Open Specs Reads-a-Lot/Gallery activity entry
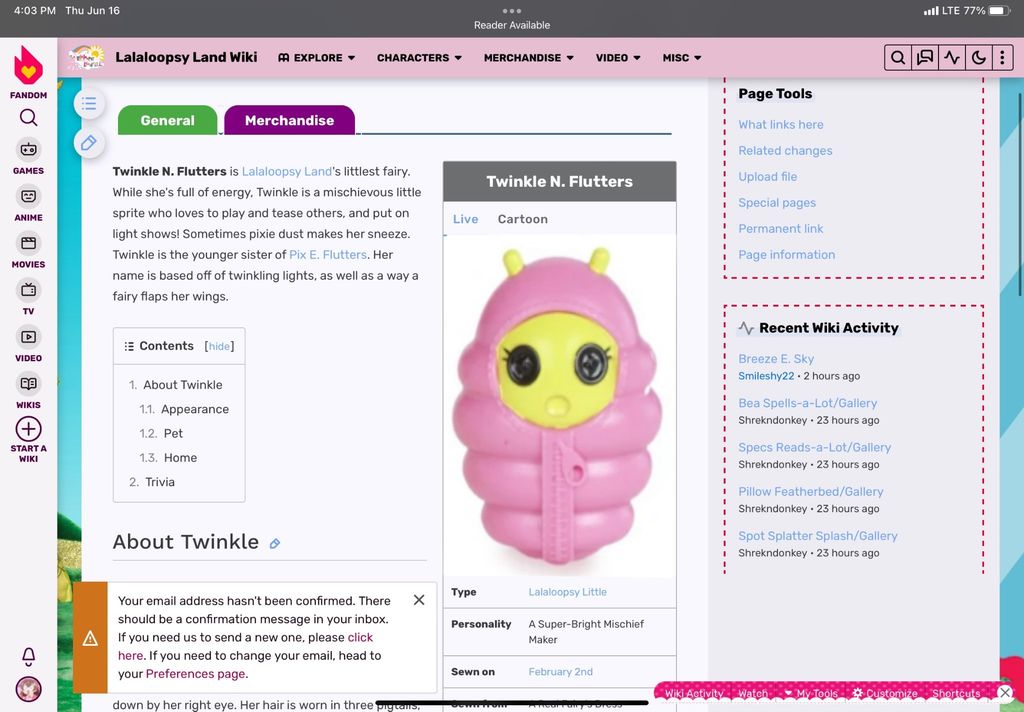The image size is (1024, 712). click(x=814, y=447)
